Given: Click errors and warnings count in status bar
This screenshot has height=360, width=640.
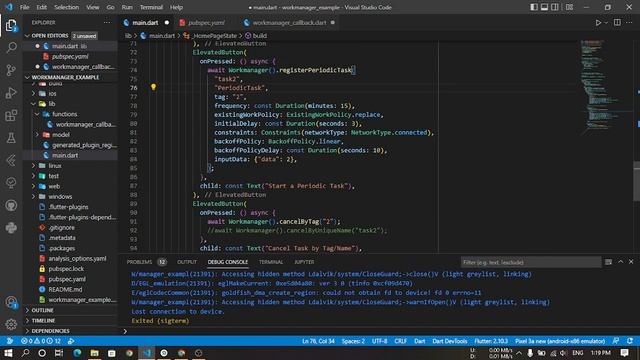Looking at the screenshot, I should tap(40, 341).
